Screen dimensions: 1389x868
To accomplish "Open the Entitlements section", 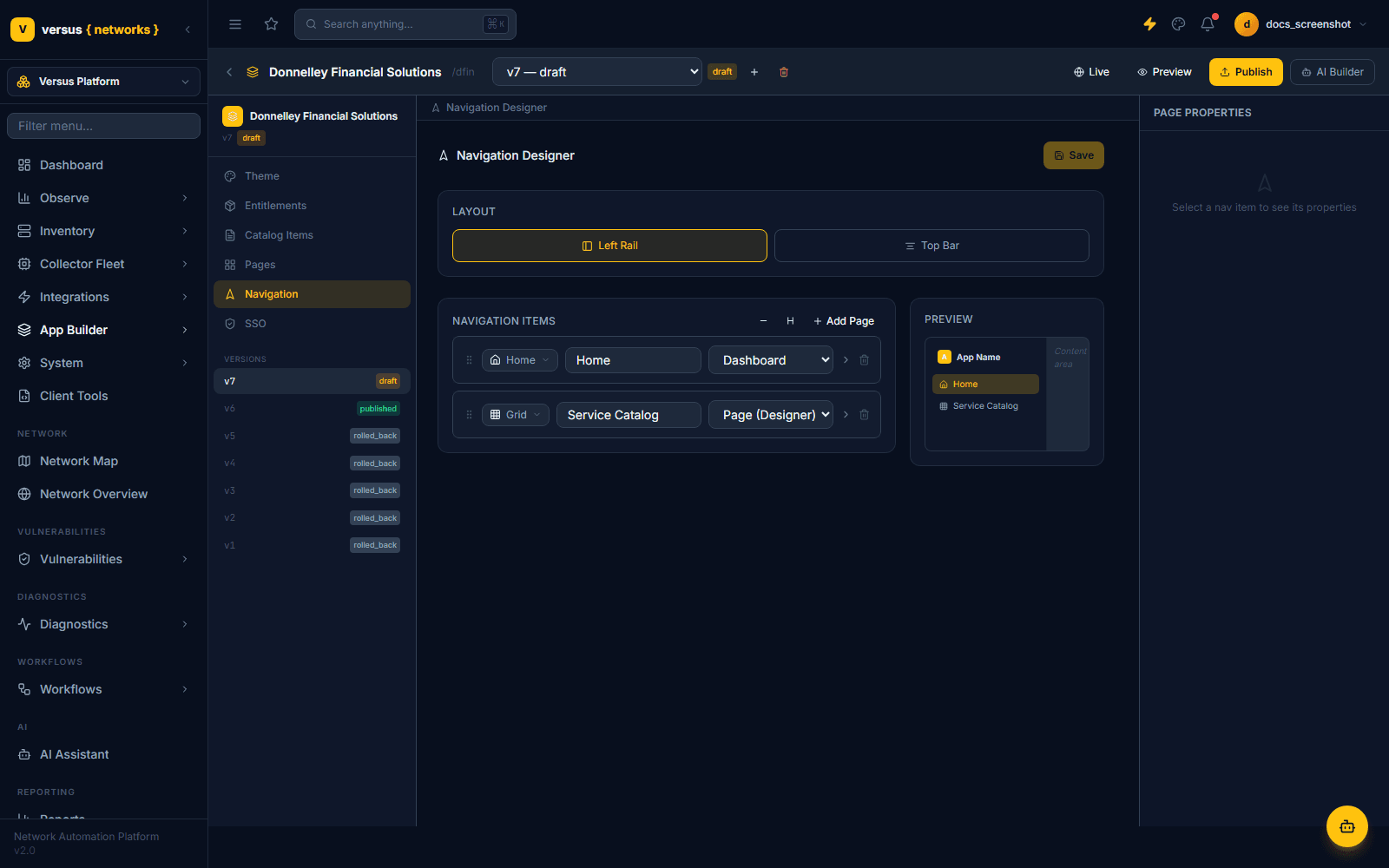I will click(312, 206).
